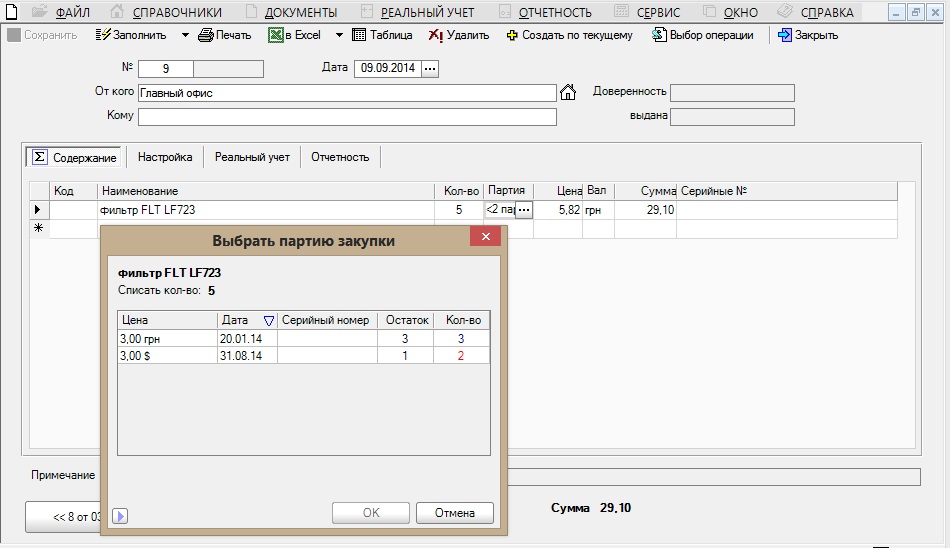This screenshot has height=548, width=950.
Task: Open the ОКНО menu
Action: point(740,12)
